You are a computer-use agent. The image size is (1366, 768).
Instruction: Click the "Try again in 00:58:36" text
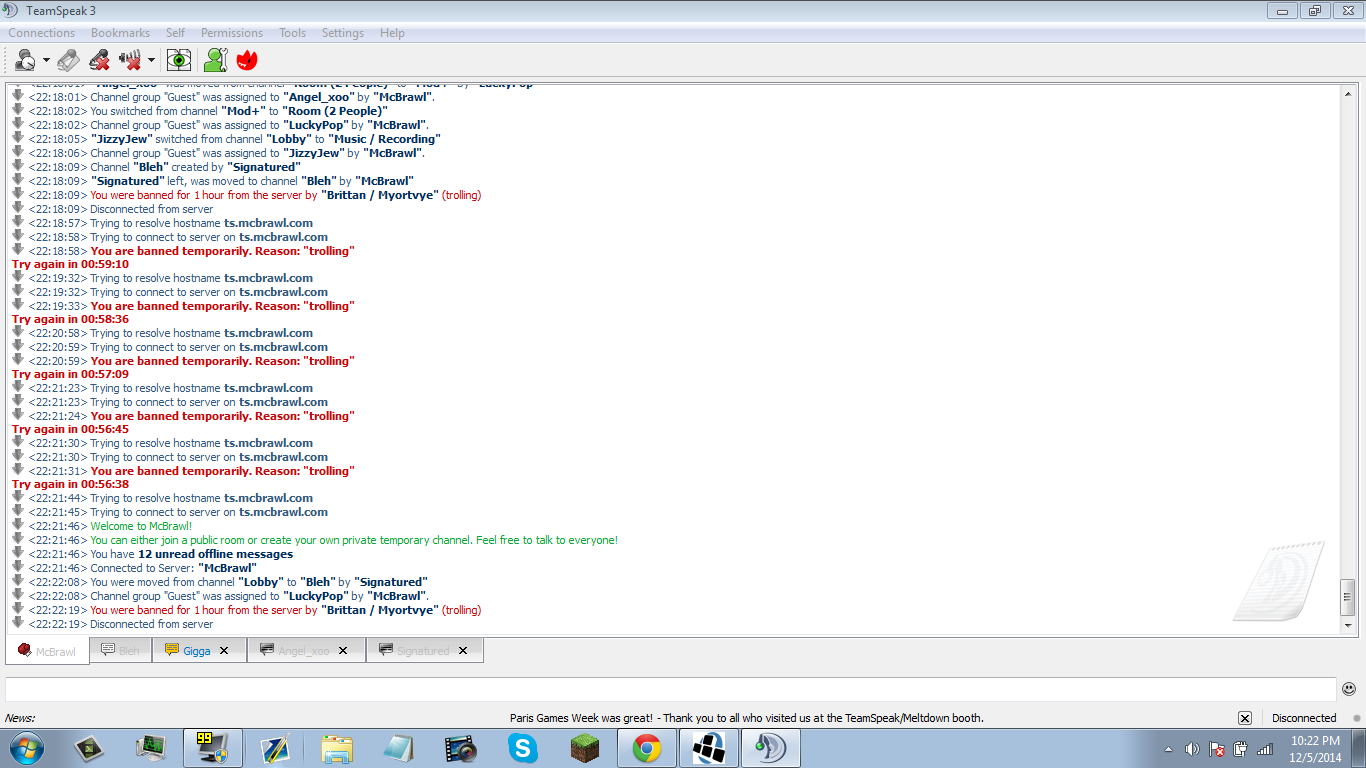pos(70,319)
